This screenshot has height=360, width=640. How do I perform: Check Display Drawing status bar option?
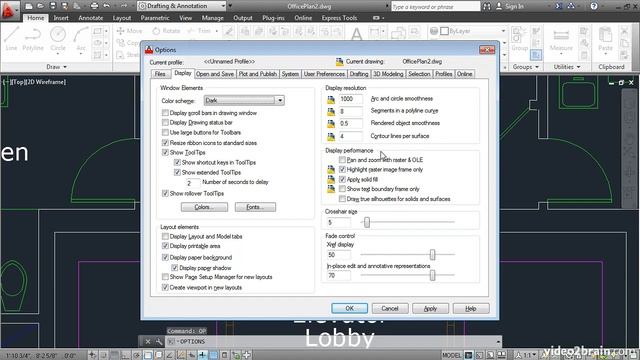(x=165, y=122)
